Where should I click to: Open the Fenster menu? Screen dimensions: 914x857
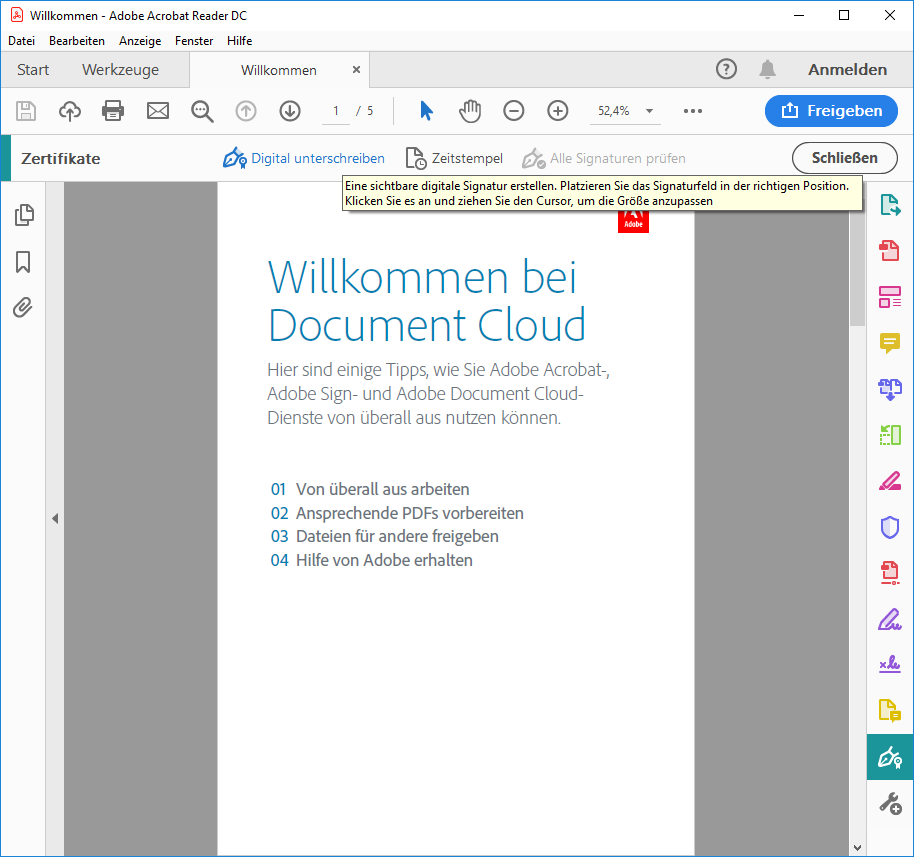coord(194,41)
